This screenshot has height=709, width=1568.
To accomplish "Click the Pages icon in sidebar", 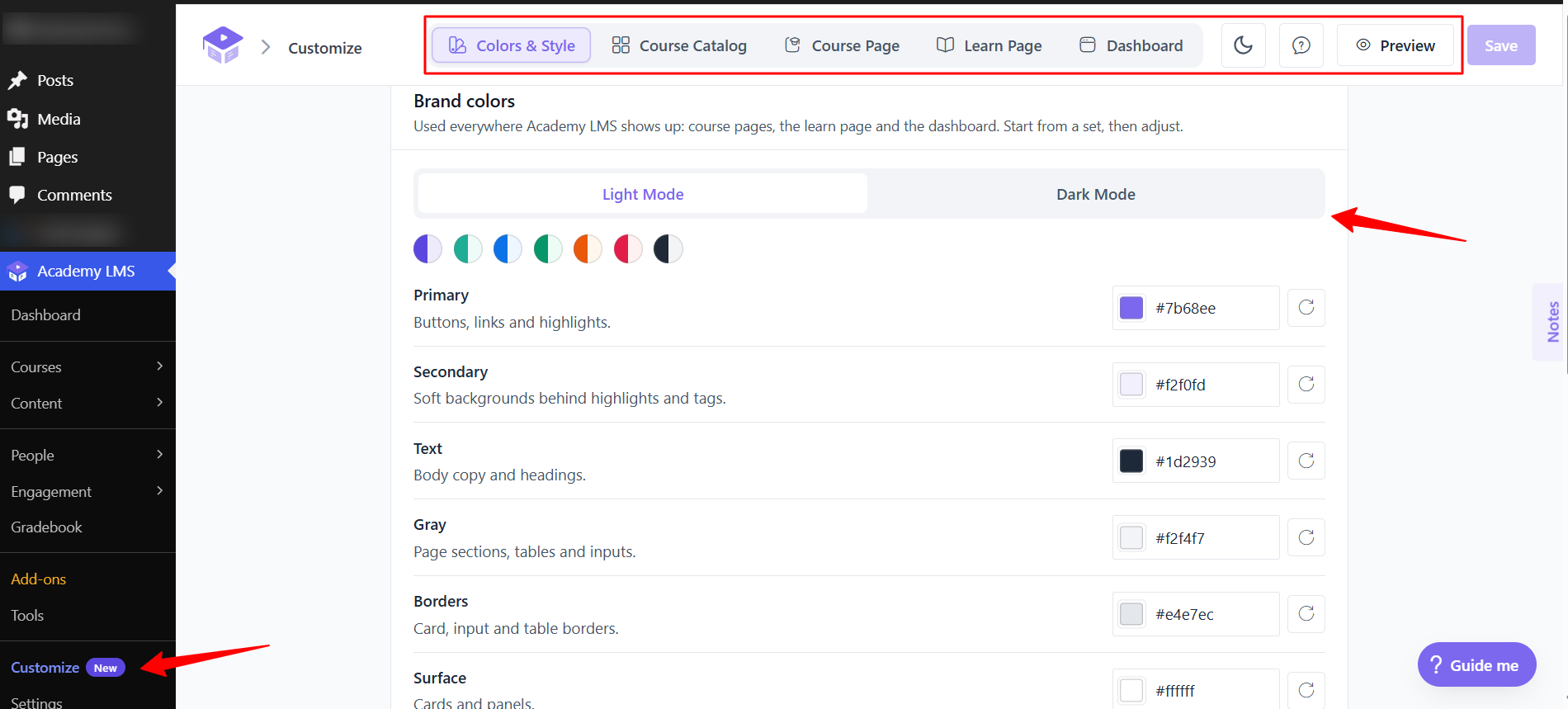I will point(17,157).
